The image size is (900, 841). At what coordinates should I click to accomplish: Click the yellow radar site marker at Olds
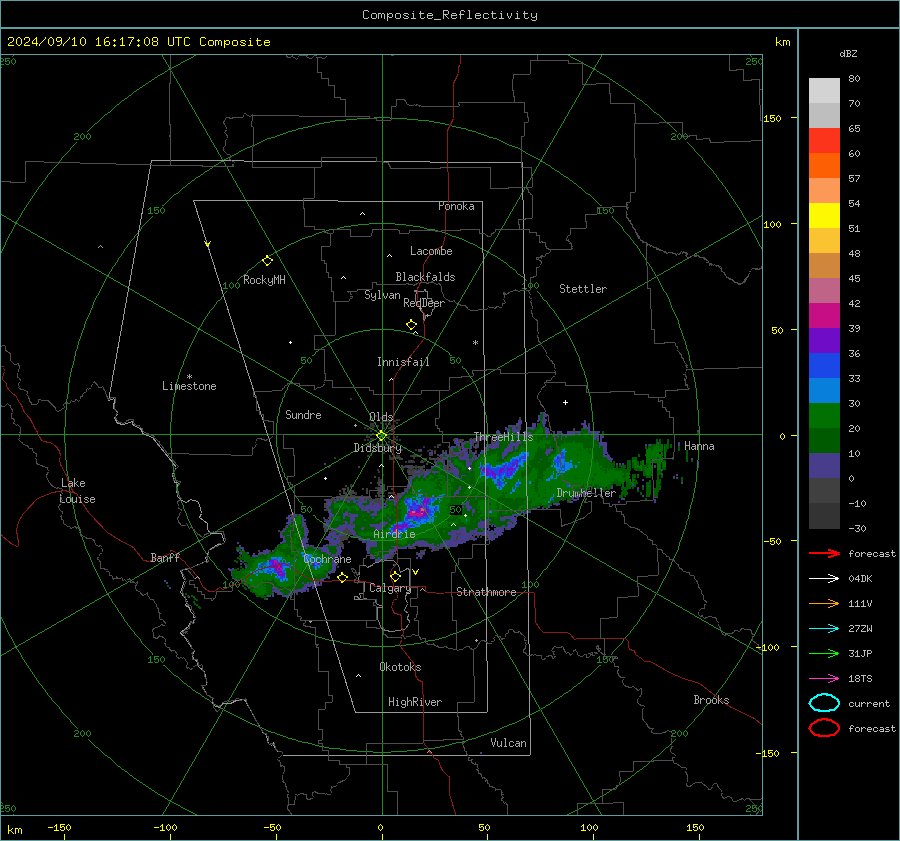click(x=381, y=436)
